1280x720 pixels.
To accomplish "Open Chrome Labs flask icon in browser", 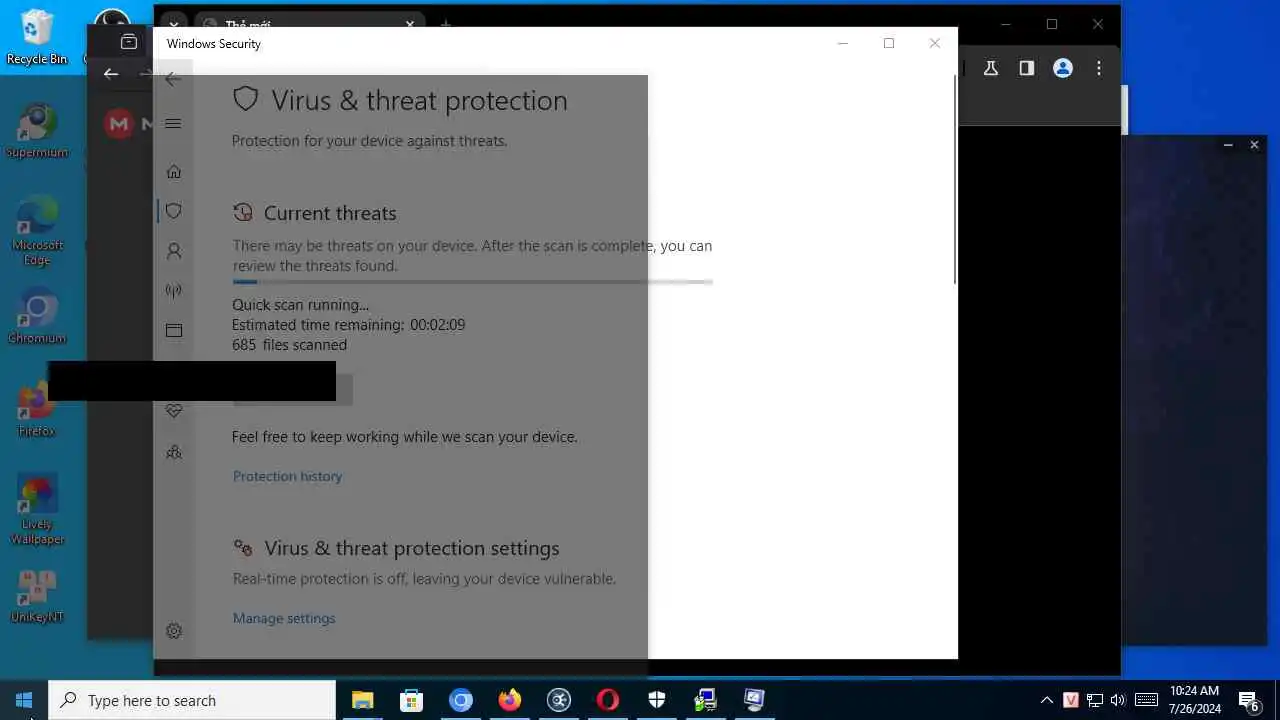I will tap(991, 68).
